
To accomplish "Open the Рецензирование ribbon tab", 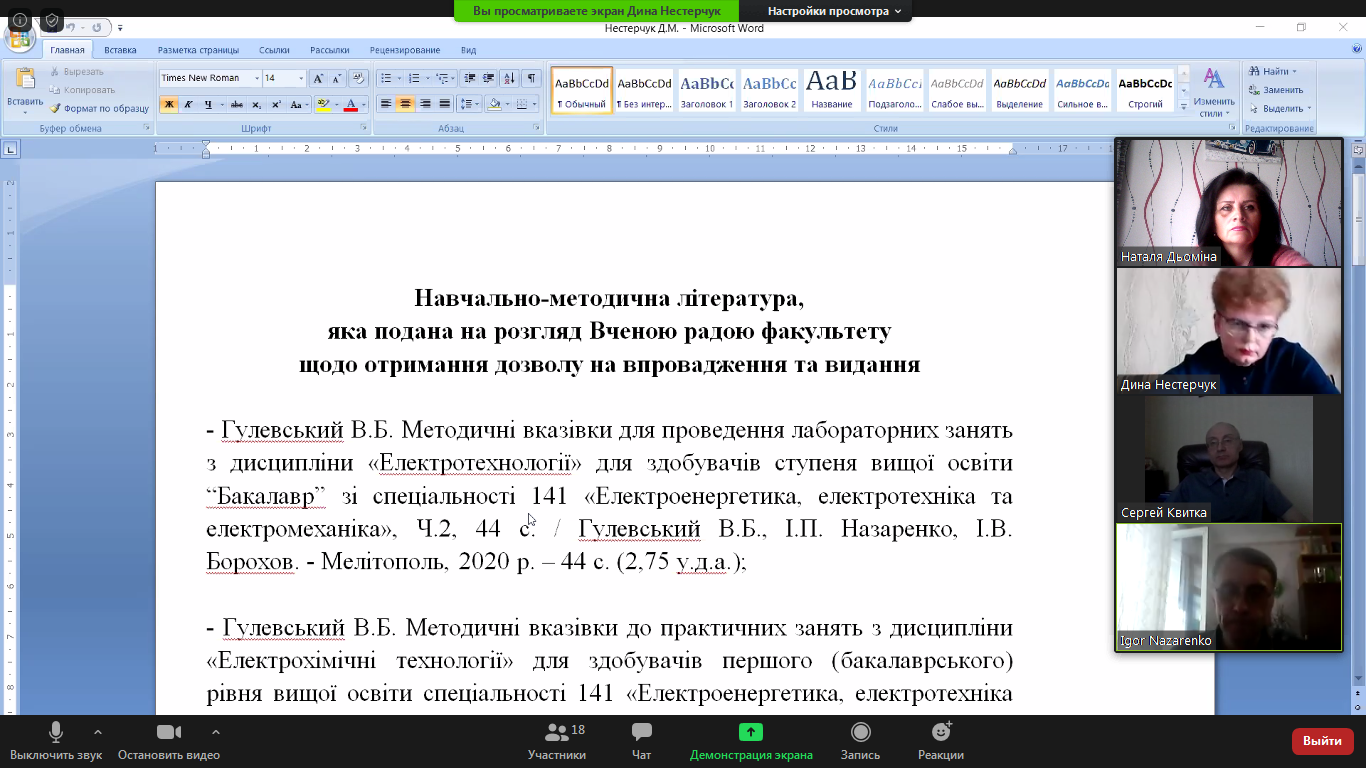I will 405,50.
